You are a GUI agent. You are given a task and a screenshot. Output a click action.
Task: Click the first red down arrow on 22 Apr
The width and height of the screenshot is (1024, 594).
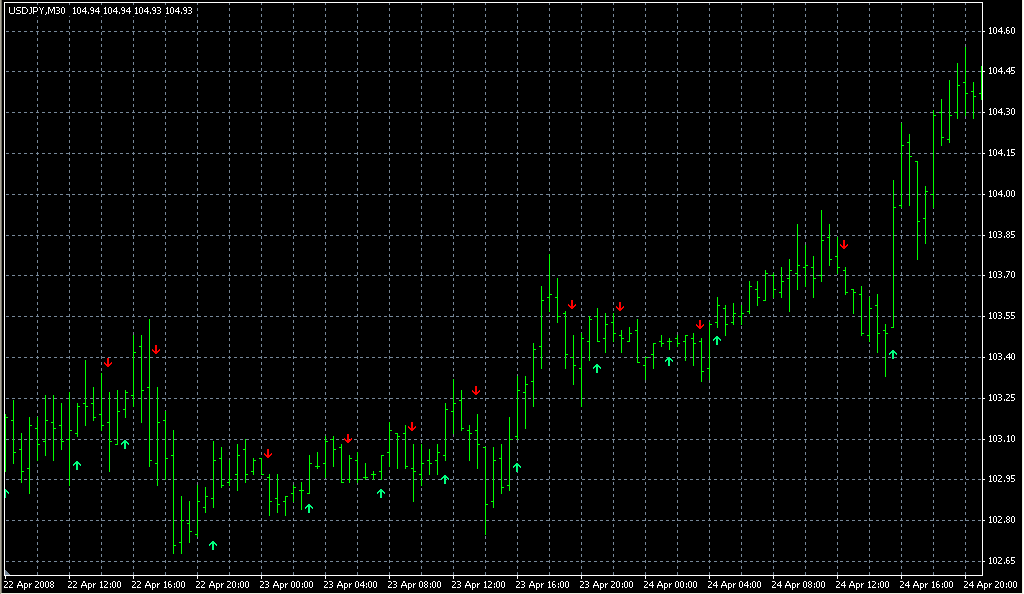point(108,362)
